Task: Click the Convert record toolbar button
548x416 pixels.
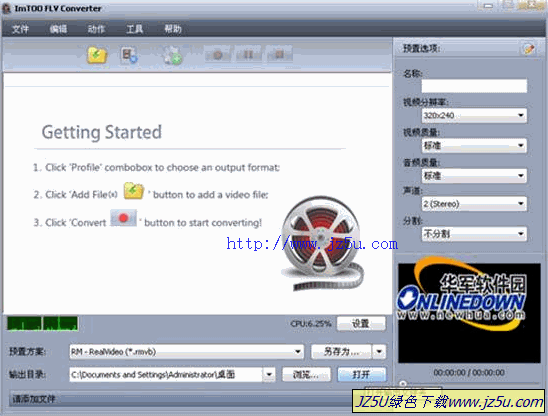Action: pyautogui.click(x=217, y=55)
